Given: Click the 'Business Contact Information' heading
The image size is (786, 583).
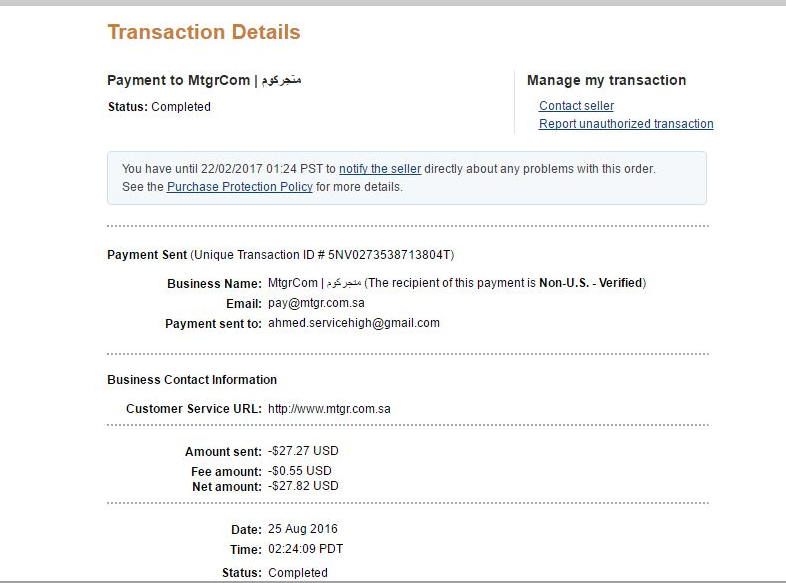Looking at the screenshot, I should [x=192, y=380].
